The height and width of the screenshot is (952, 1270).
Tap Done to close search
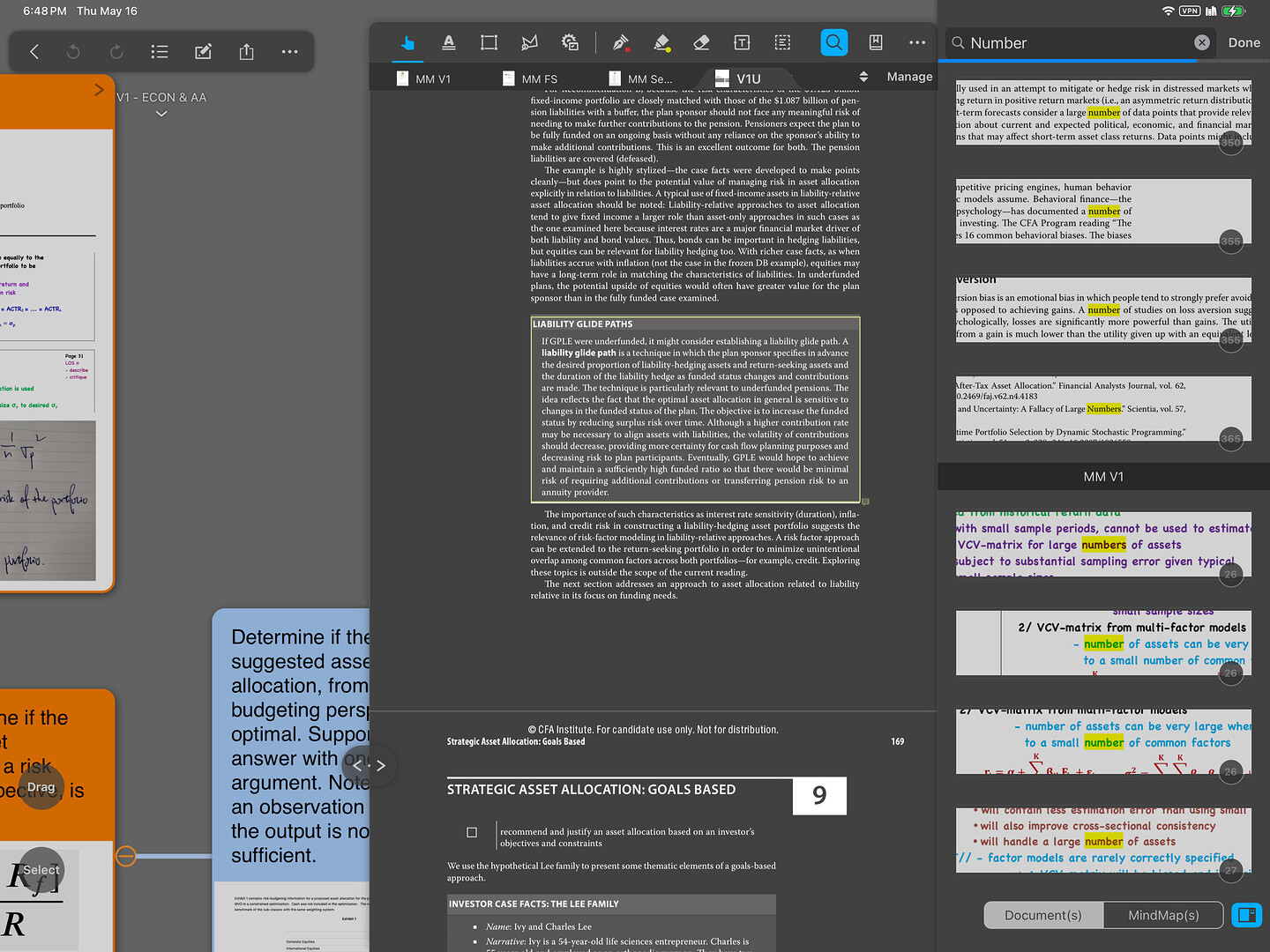coord(1244,42)
